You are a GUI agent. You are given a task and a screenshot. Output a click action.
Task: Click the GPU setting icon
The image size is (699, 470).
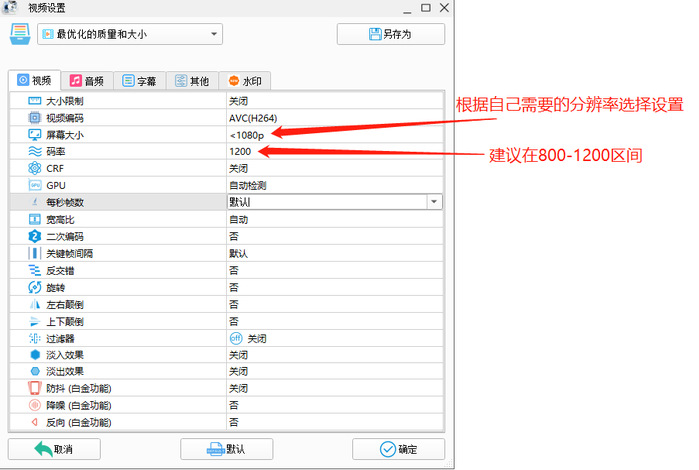pyautogui.click(x=34, y=185)
